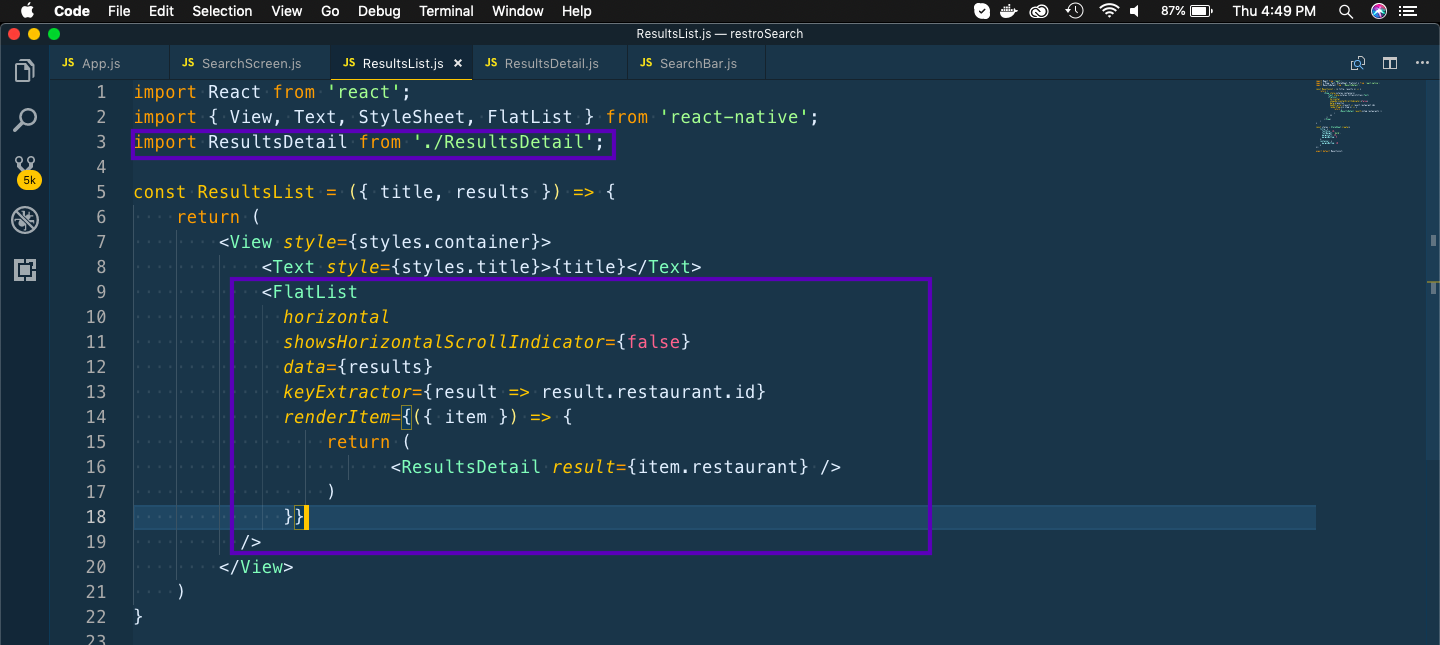This screenshot has width=1440, height=645.
Task: Open More Actions ellipsis in editor toolbar
Action: tap(1422, 63)
